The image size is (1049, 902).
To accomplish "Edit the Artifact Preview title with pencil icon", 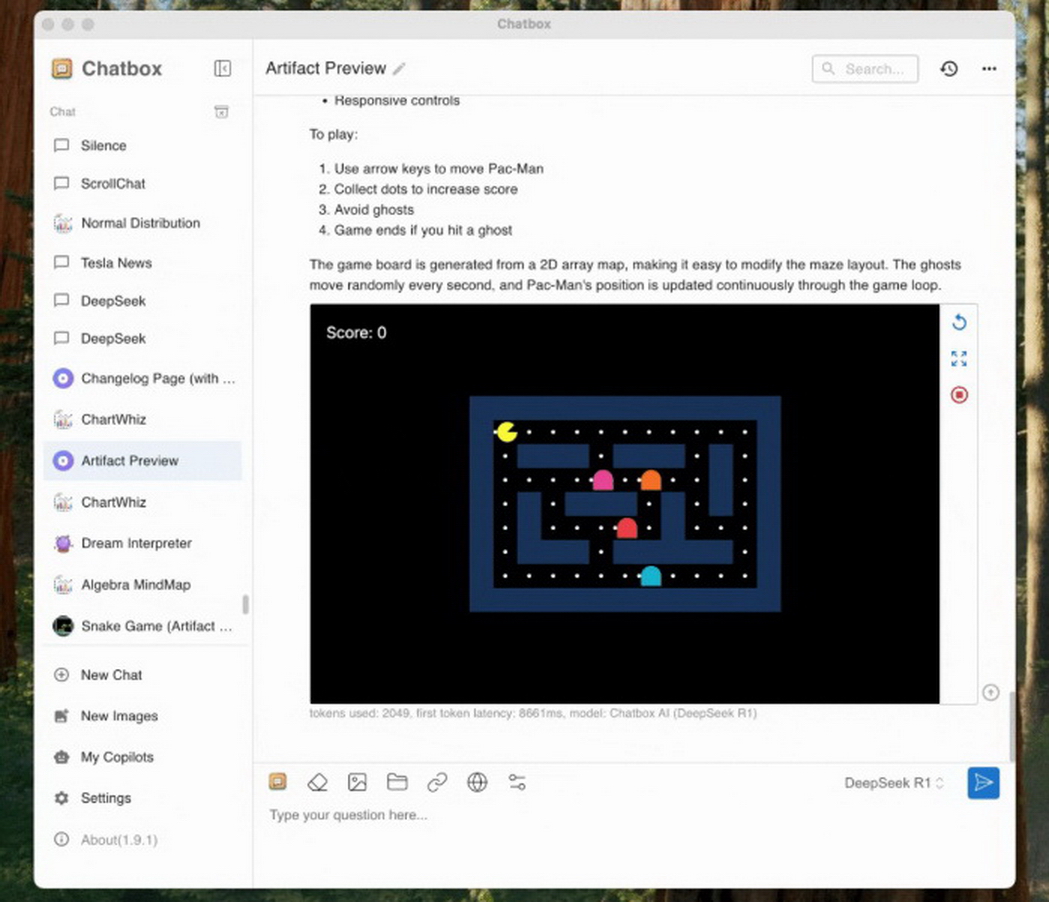I will click(399, 69).
